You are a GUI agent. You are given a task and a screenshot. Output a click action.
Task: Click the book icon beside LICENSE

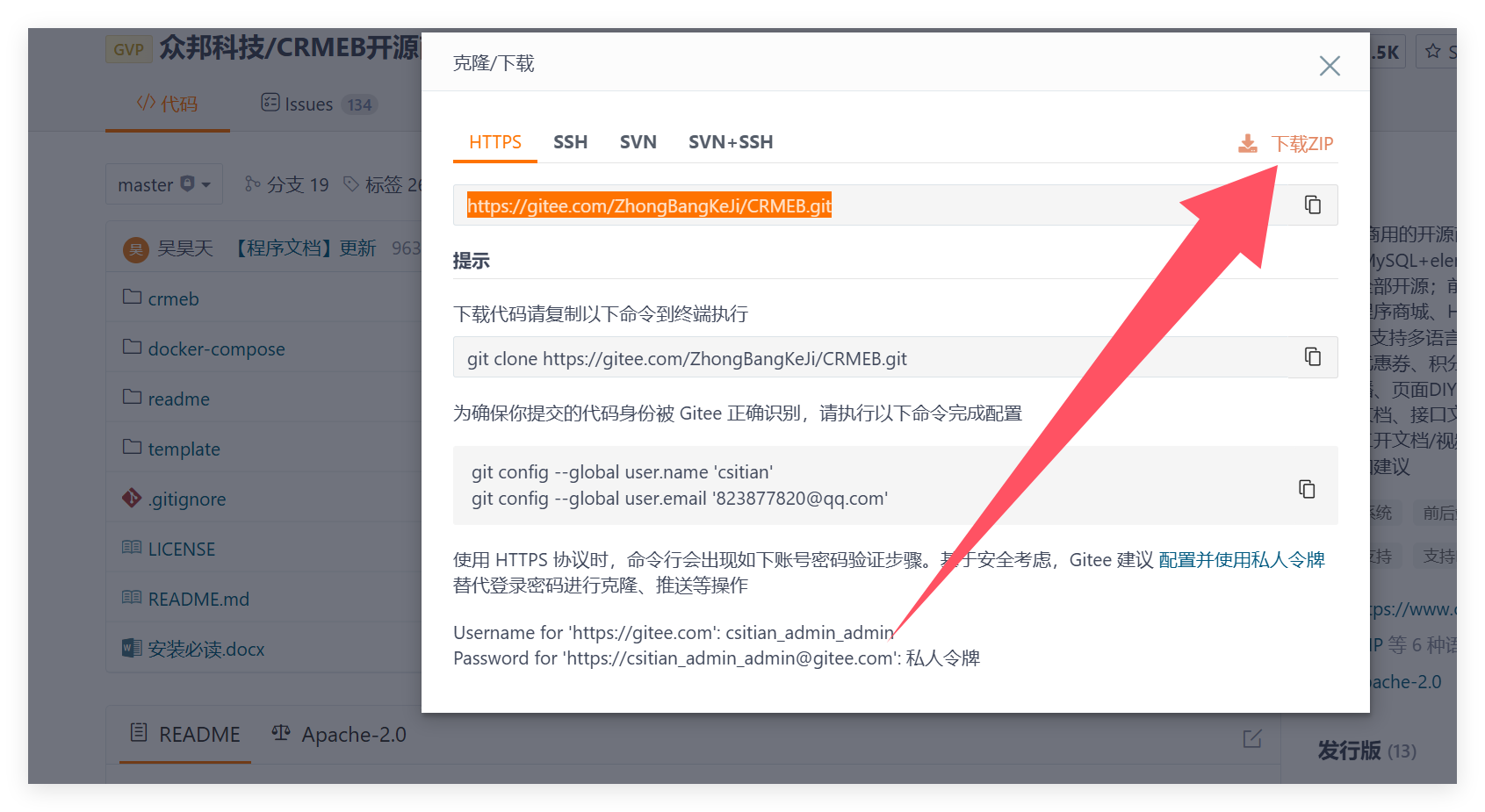click(132, 548)
